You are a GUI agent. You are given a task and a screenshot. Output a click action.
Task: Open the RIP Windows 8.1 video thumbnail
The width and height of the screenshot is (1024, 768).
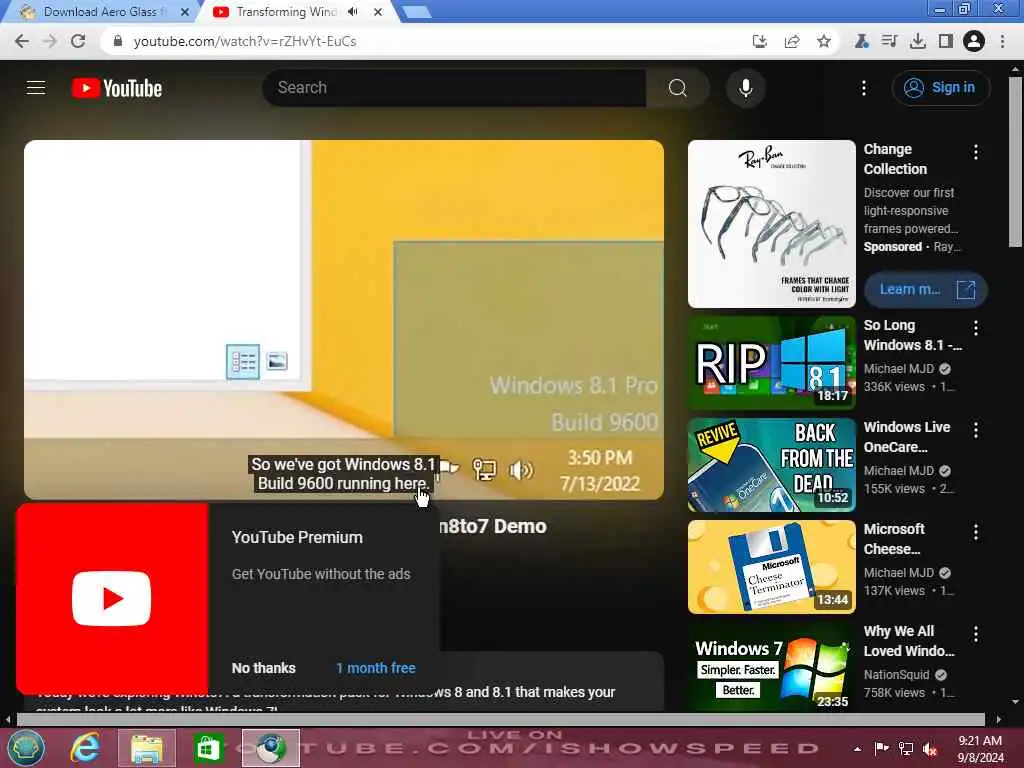click(771, 362)
